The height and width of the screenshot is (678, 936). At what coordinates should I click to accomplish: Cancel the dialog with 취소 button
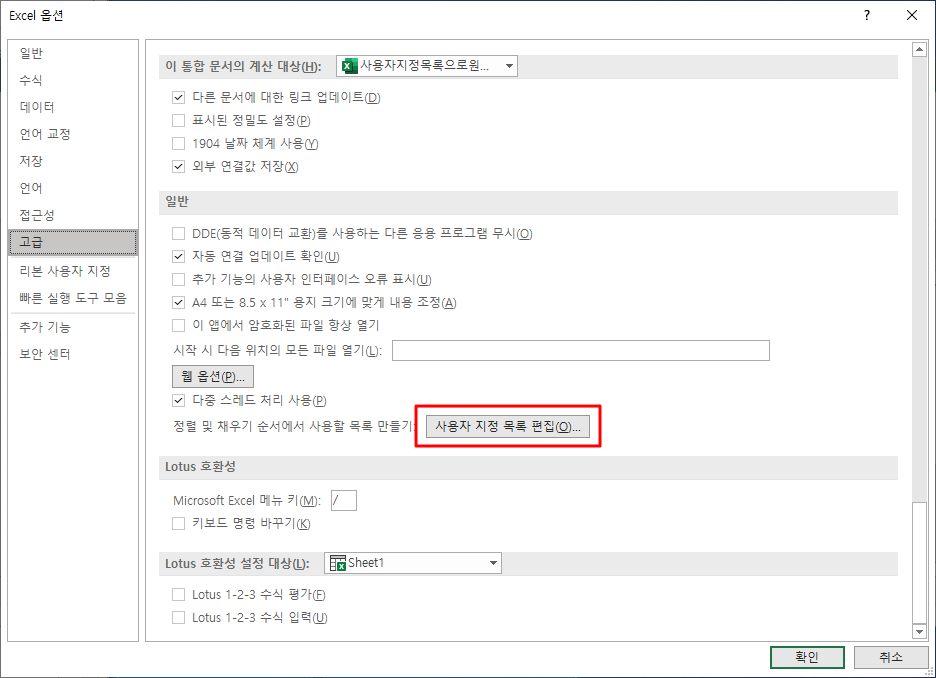pyautogui.click(x=891, y=657)
